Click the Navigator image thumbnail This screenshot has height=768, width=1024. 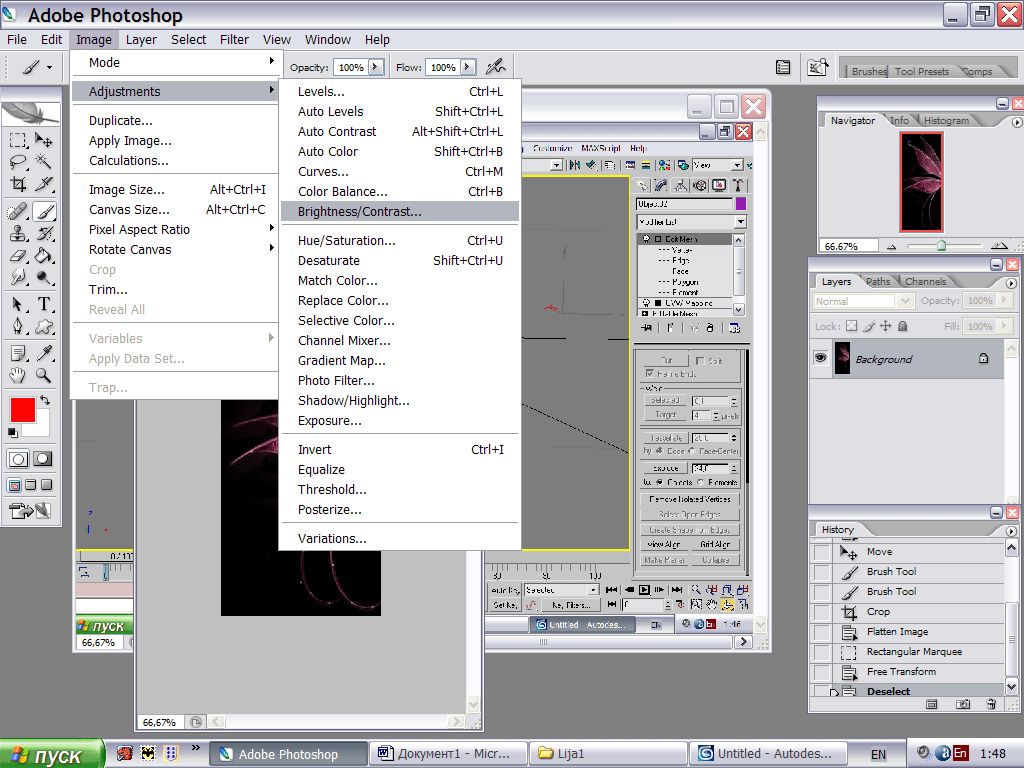(x=921, y=182)
